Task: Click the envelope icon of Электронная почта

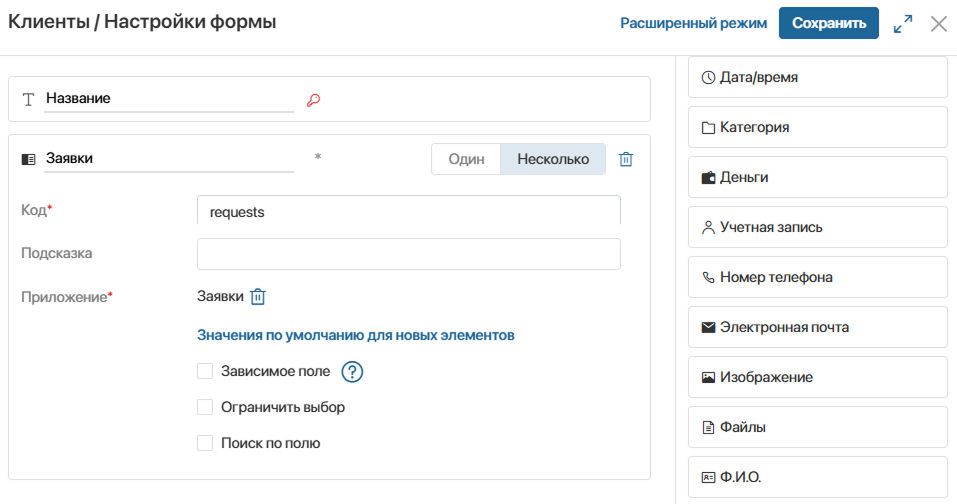Action: [708, 328]
